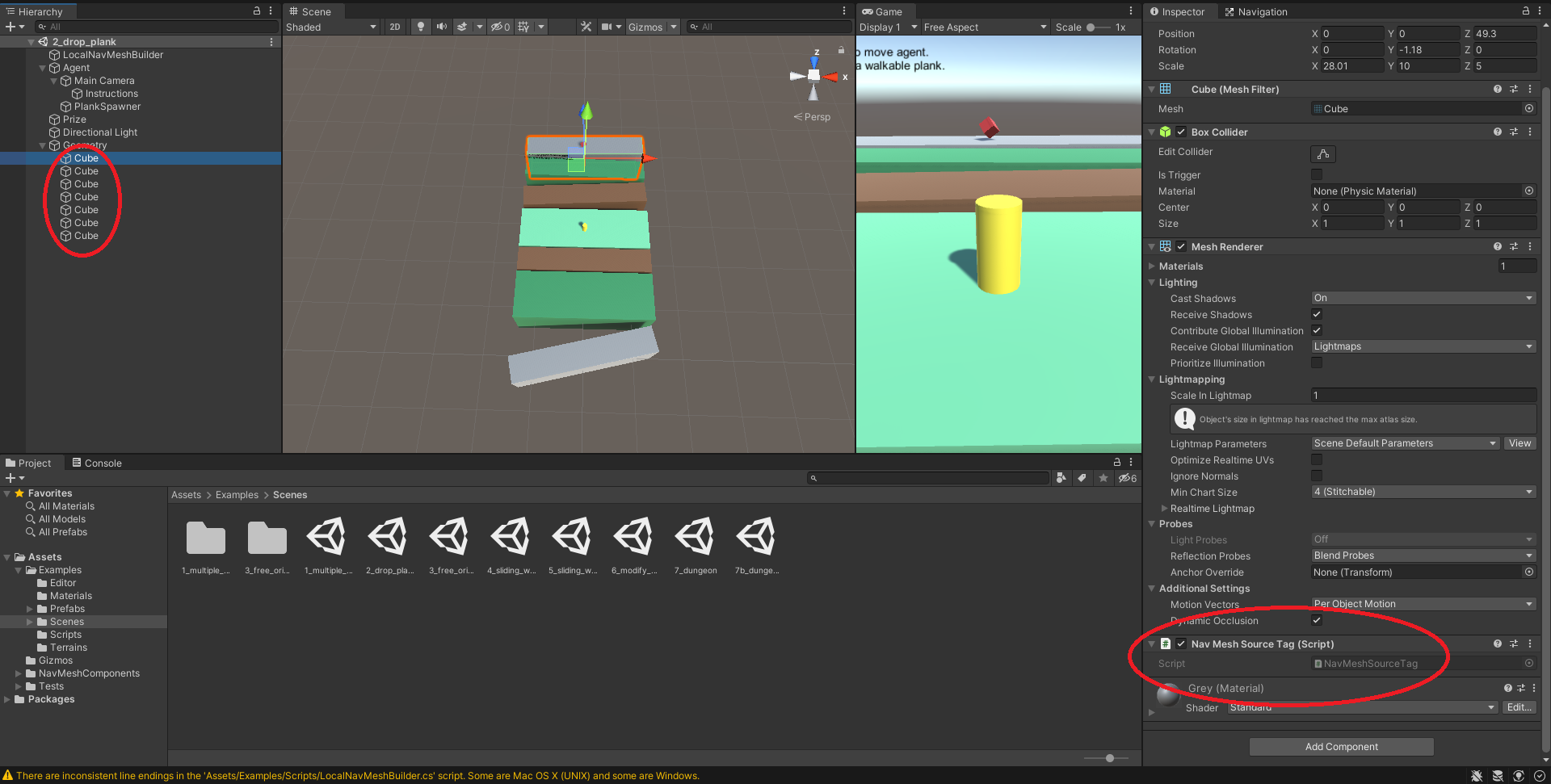
Task: Toggle Contribute Global Illumination checkbox
Action: (1317, 330)
